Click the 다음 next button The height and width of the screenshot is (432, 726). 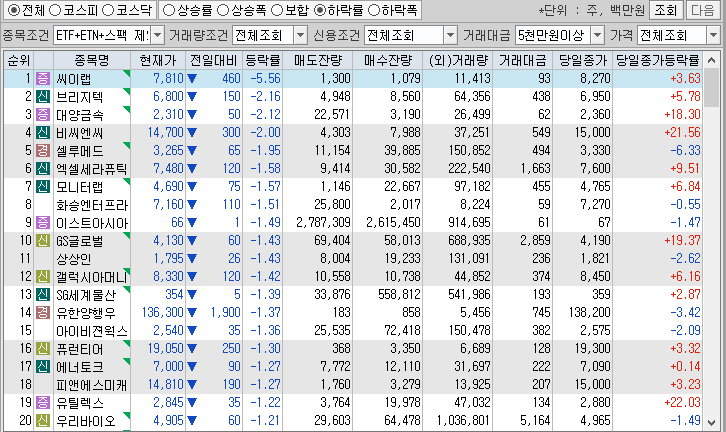[x=703, y=10]
